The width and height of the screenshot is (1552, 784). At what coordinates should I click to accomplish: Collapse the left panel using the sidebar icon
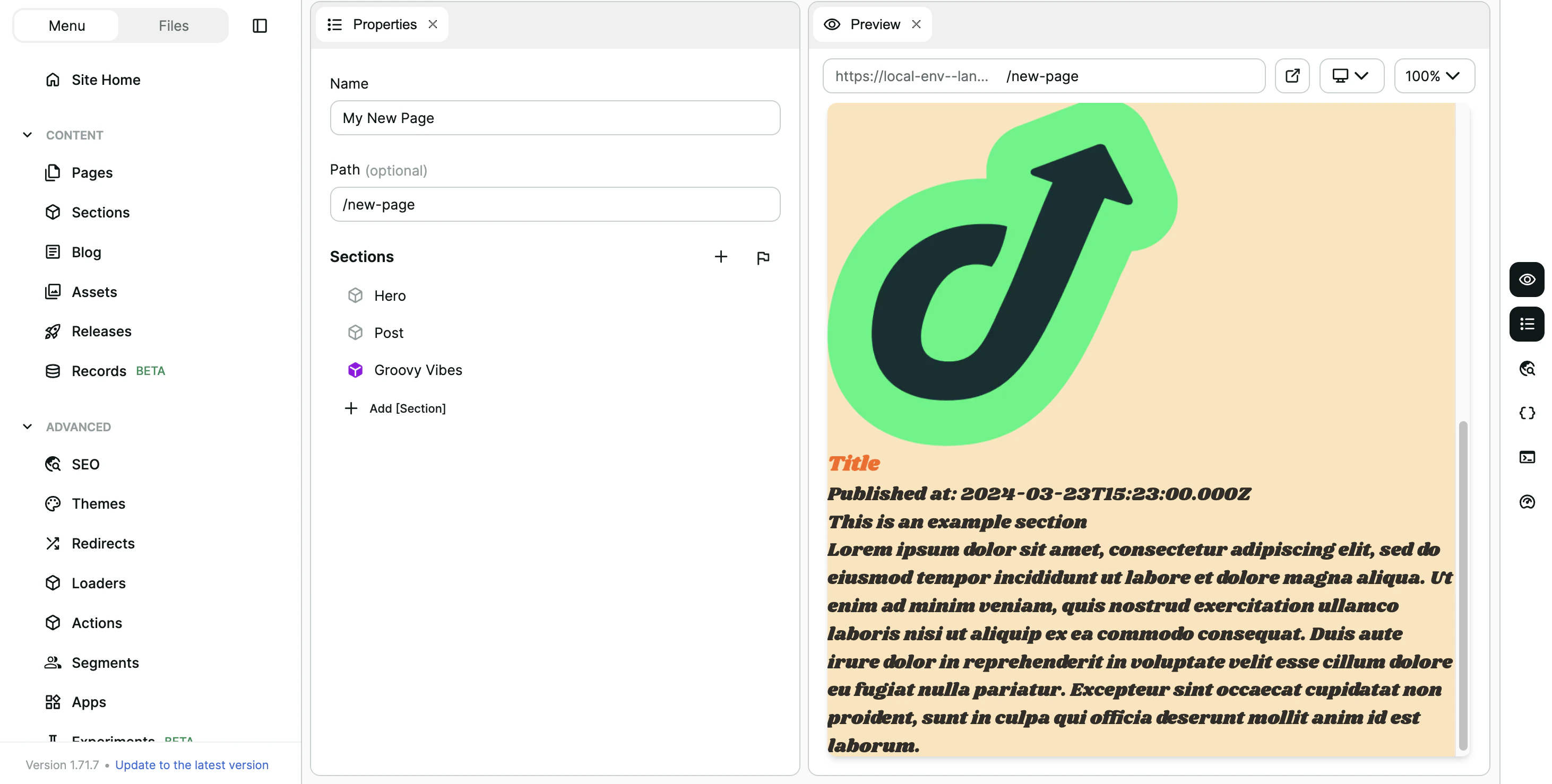tap(260, 25)
